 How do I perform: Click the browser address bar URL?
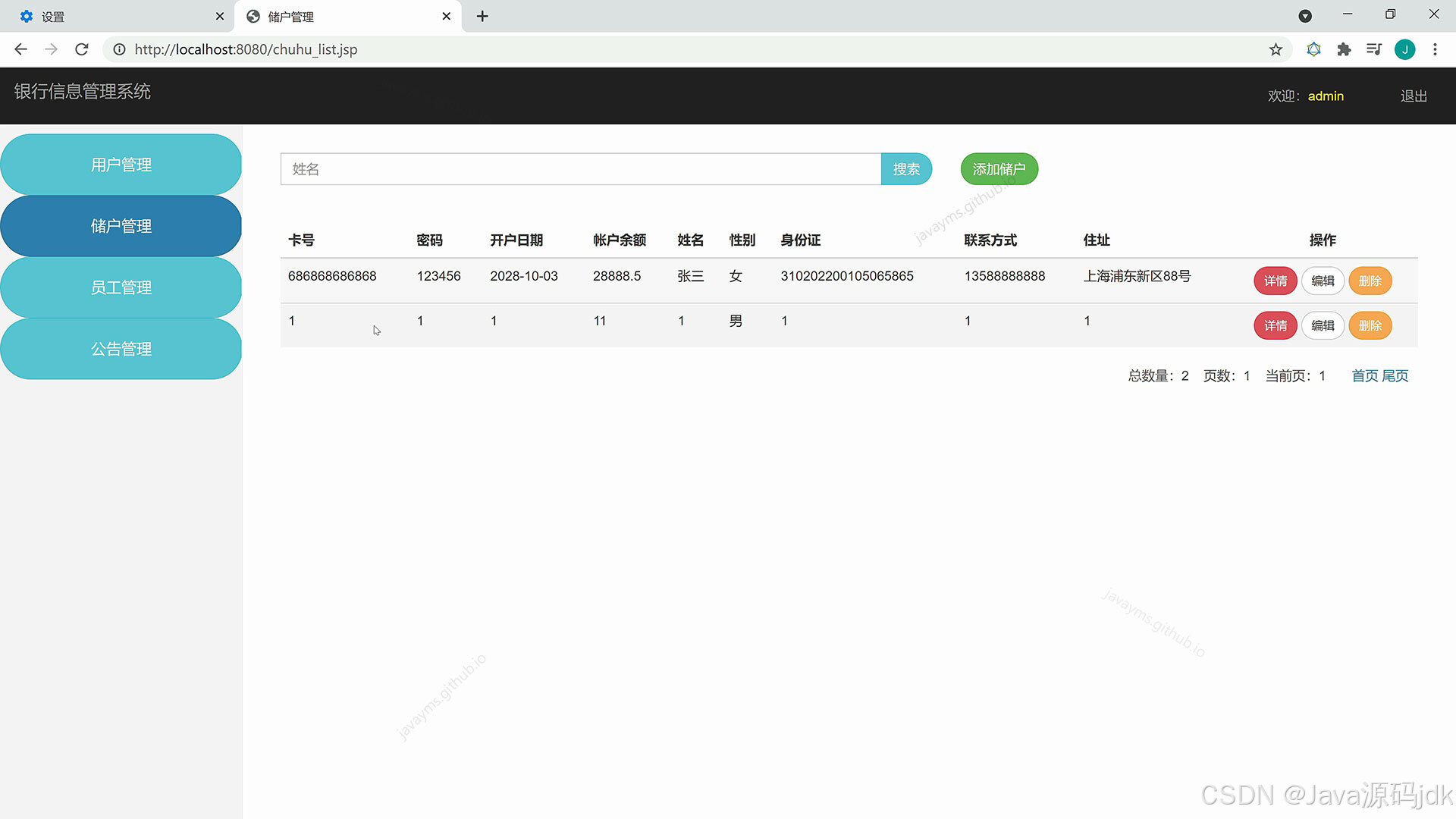246,49
